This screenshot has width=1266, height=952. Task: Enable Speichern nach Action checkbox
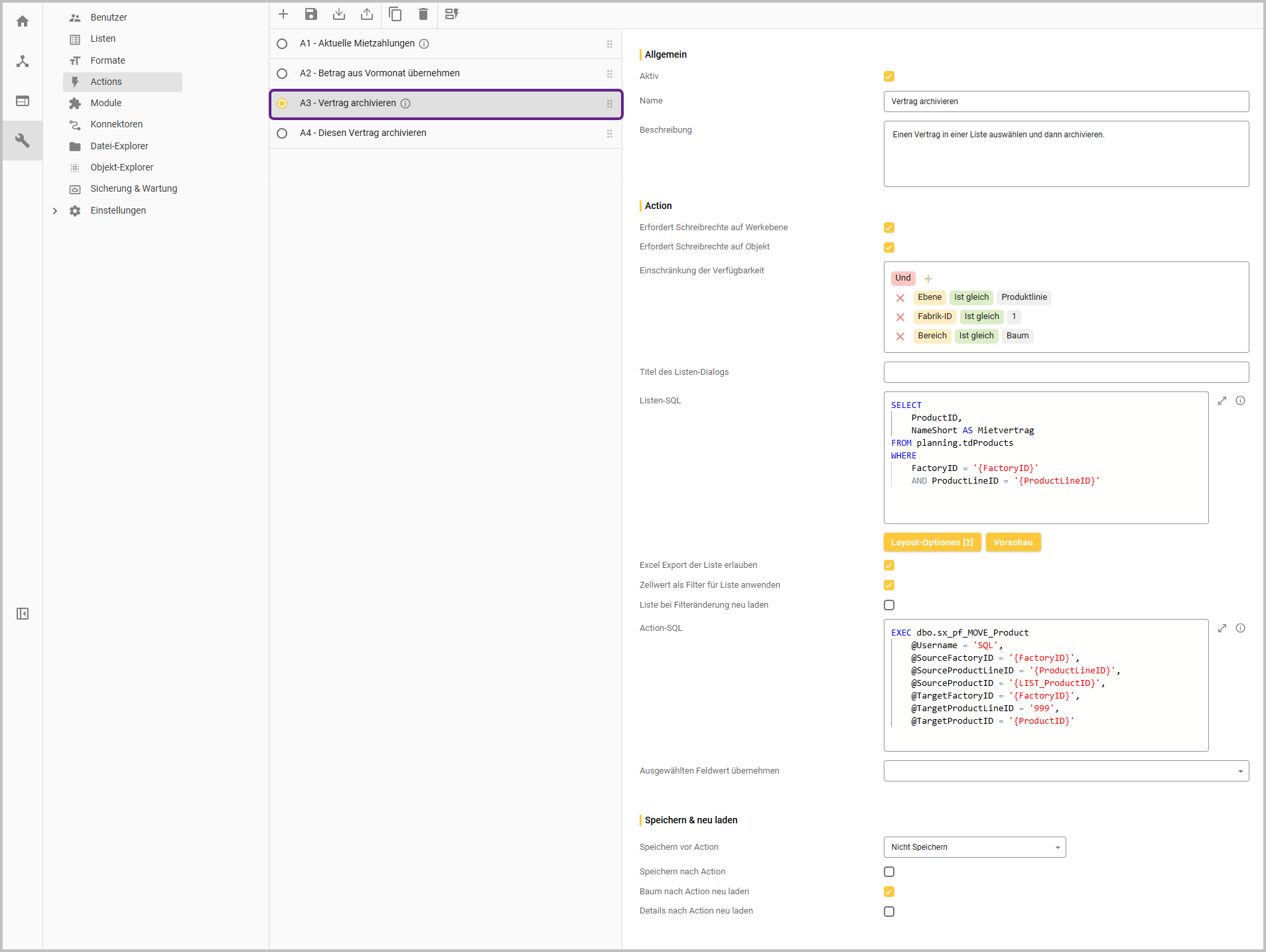889,872
